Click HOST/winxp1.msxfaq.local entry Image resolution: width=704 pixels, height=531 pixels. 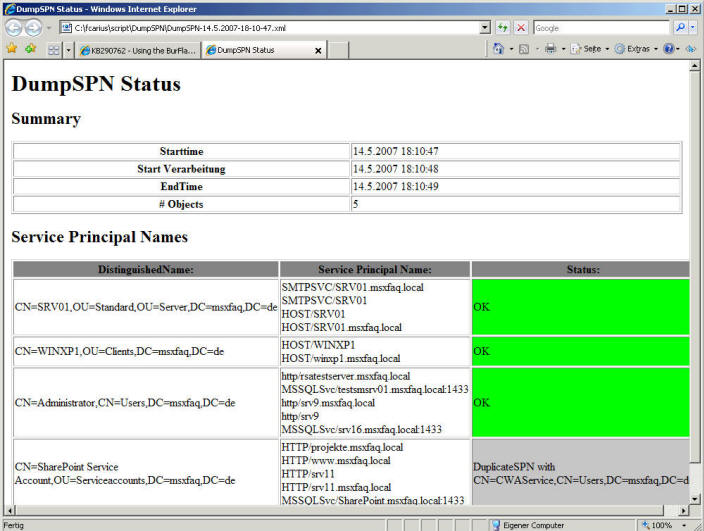[341, 359]
